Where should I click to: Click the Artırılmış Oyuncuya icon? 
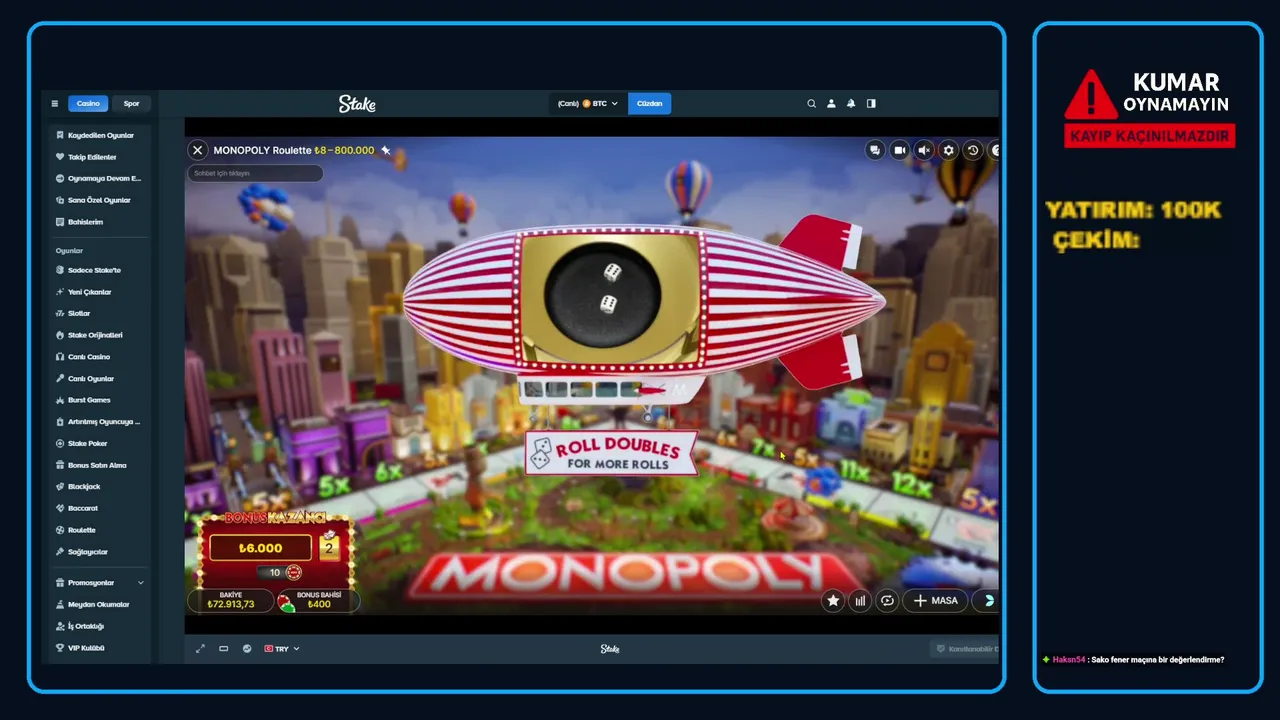click(60, 422)
